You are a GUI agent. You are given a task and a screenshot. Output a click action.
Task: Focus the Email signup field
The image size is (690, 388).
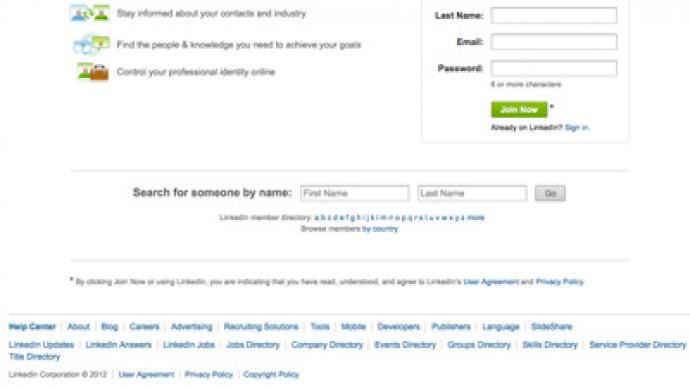pos(554,42)
